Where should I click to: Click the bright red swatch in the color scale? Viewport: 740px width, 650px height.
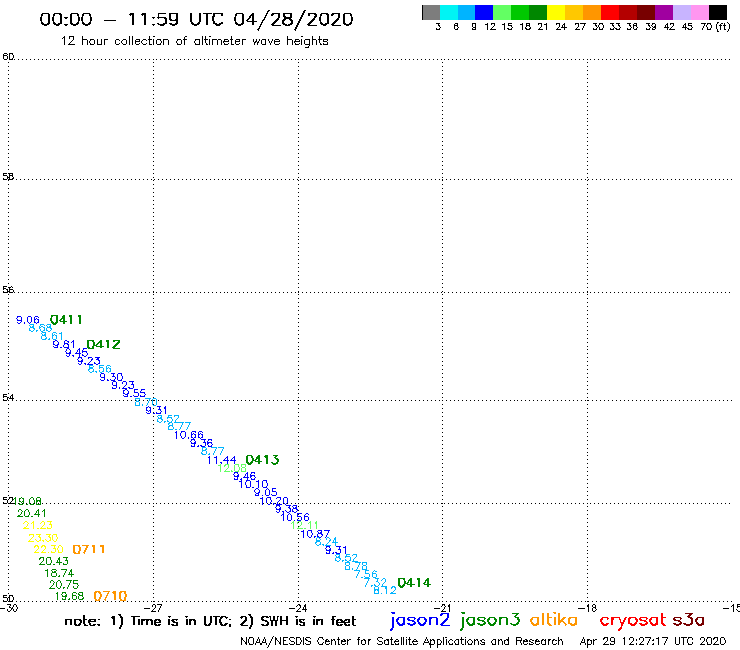pyautogui.click(x=610, y=12)
